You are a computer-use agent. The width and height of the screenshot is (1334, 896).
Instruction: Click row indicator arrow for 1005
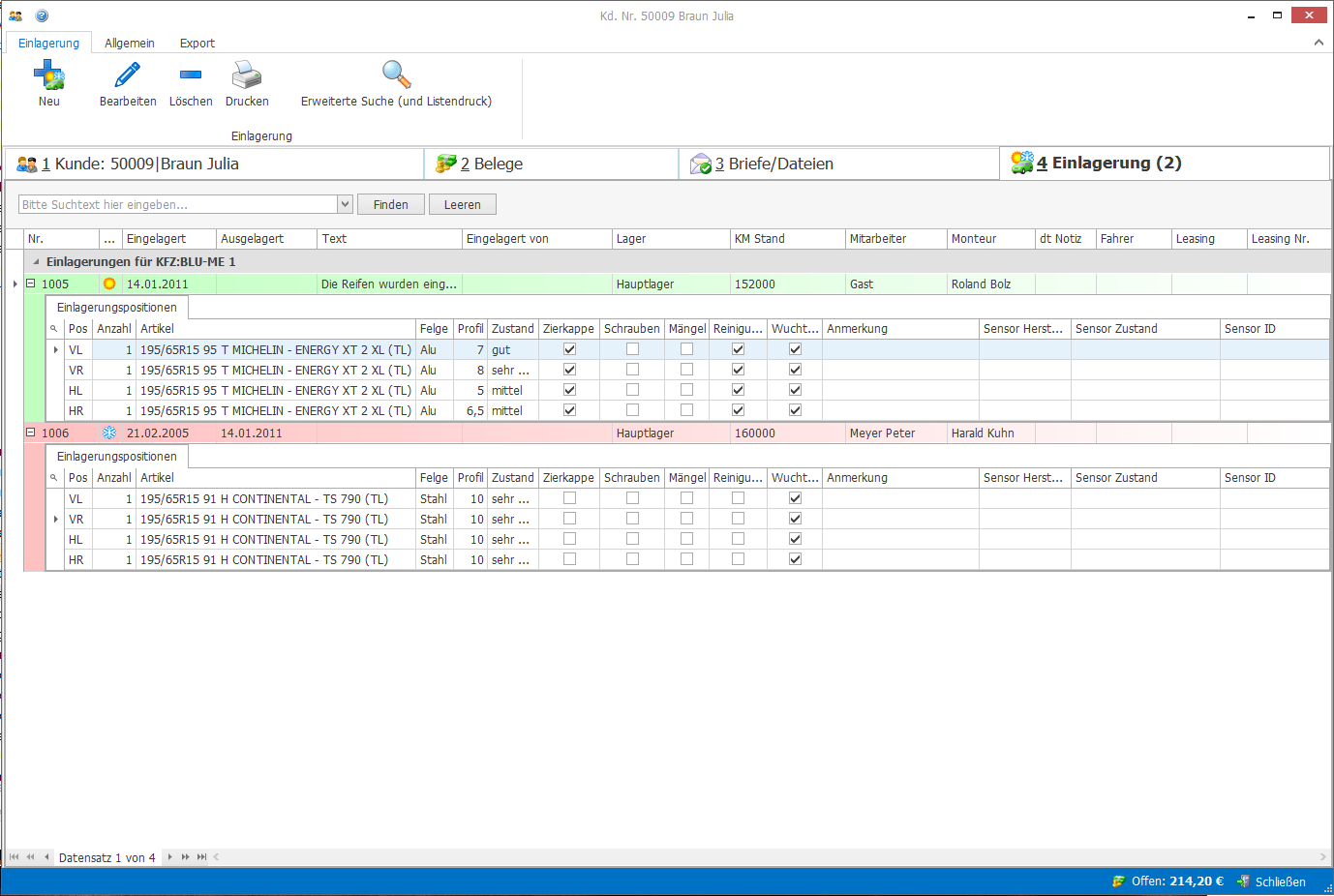15,284
